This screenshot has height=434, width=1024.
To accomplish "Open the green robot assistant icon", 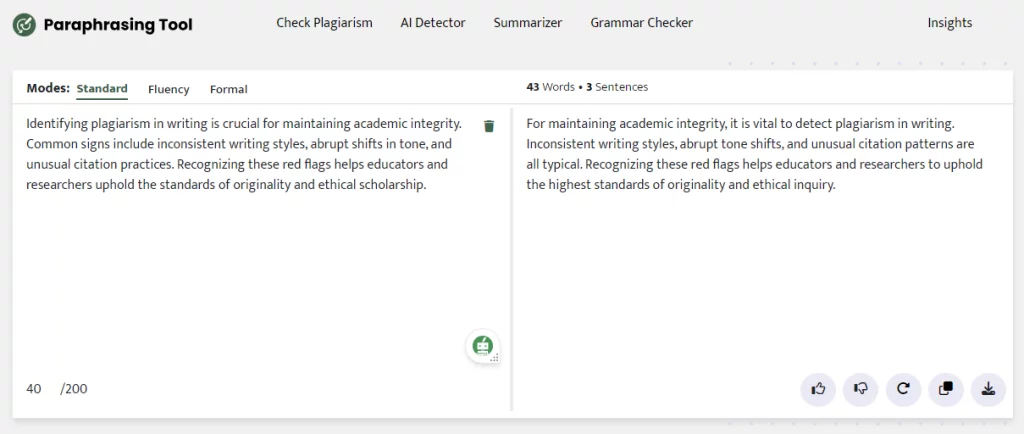I will (483, 346).
